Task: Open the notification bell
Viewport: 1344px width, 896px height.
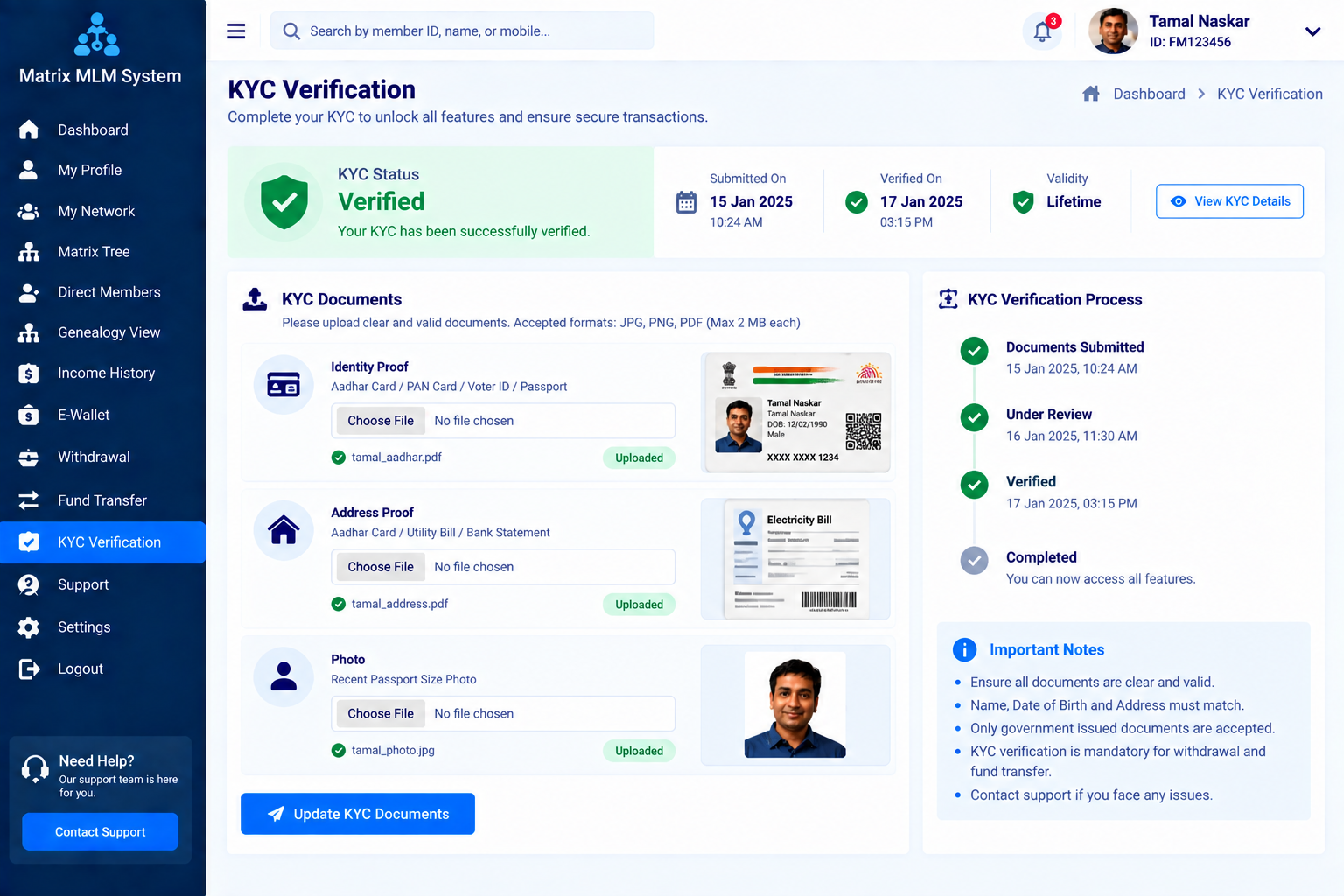Action: click(x=1042, y=31)
